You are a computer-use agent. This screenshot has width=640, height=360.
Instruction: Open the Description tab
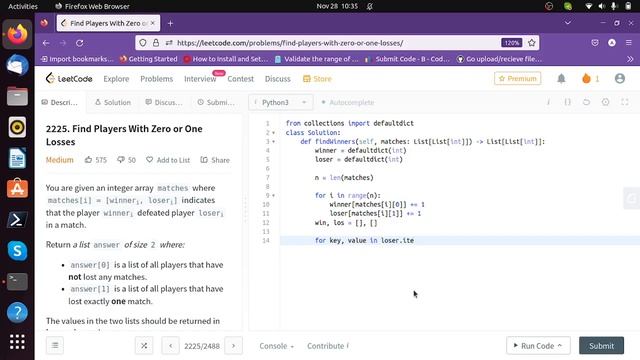point(60,102)
